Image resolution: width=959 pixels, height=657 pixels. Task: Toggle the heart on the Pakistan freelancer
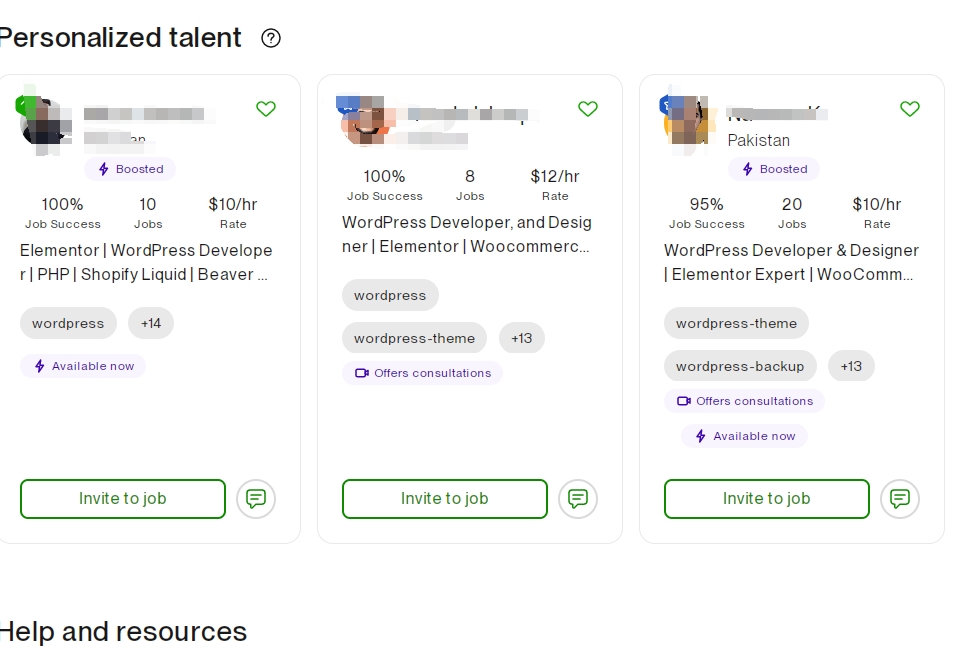(x=910, y=109)
